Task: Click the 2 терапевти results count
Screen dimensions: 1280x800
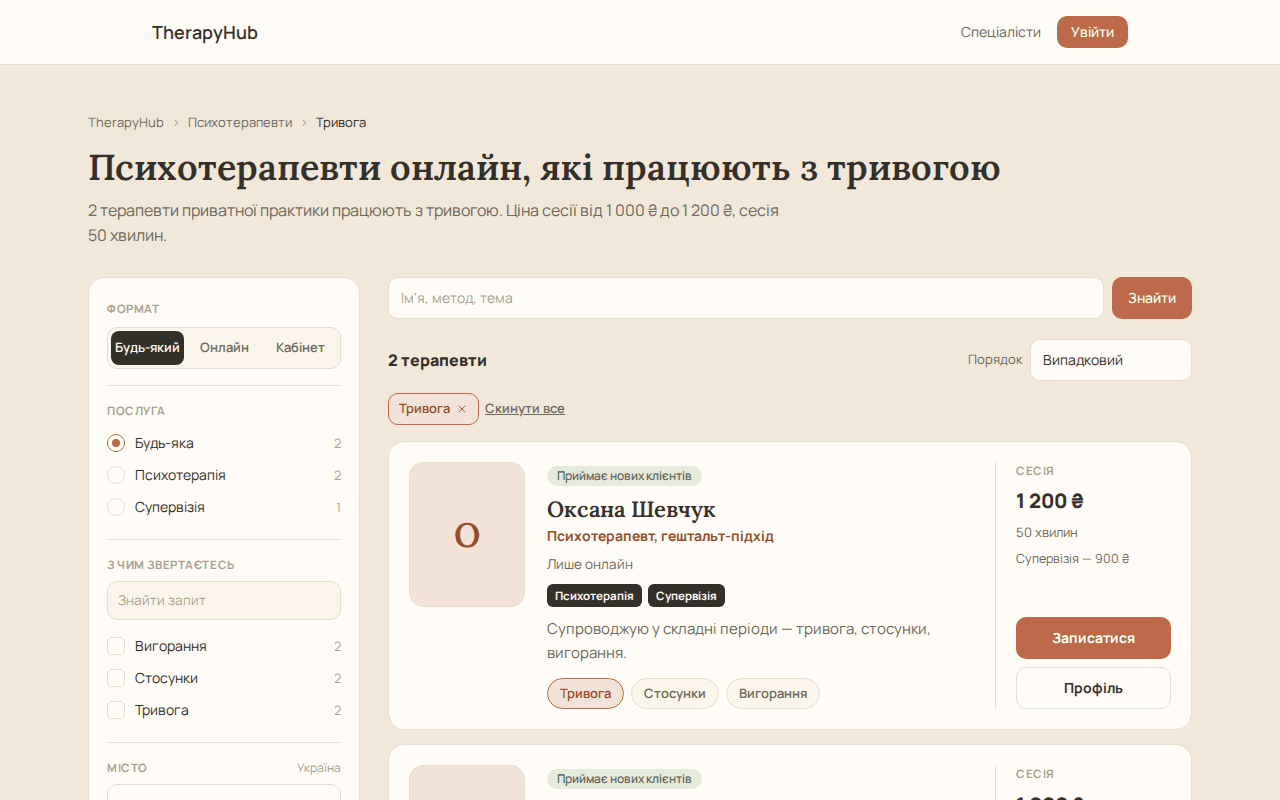Action: click(437, 360)
